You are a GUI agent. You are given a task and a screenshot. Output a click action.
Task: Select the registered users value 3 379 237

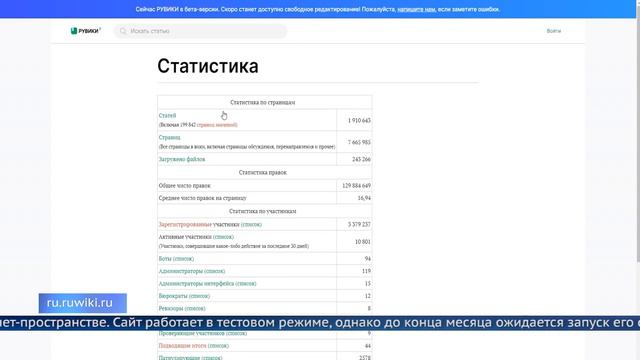tap(359, 224)
